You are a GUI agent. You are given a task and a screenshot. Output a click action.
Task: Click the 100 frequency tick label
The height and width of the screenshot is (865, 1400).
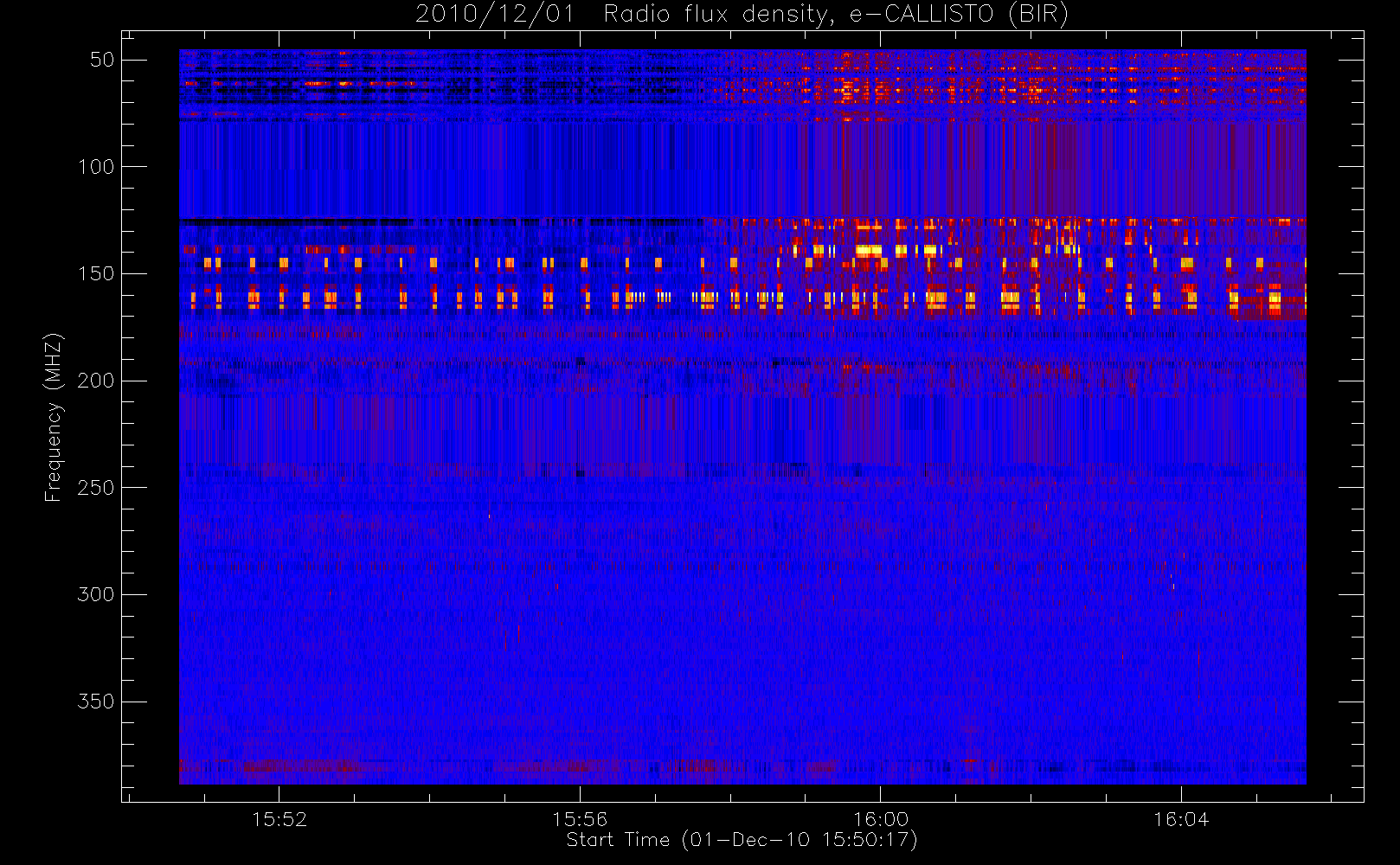tap(96, 167)
